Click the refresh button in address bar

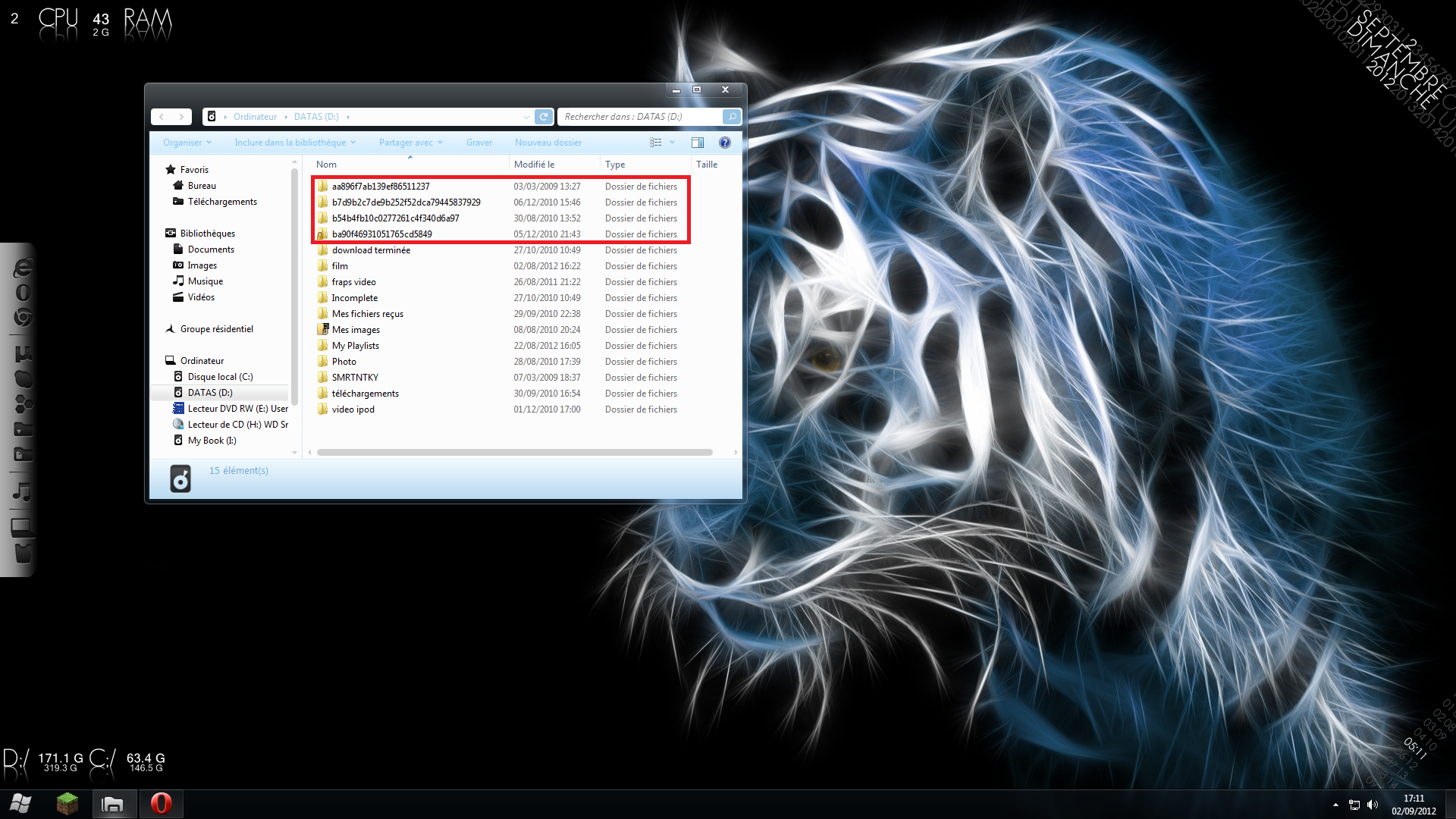[544, 117]
